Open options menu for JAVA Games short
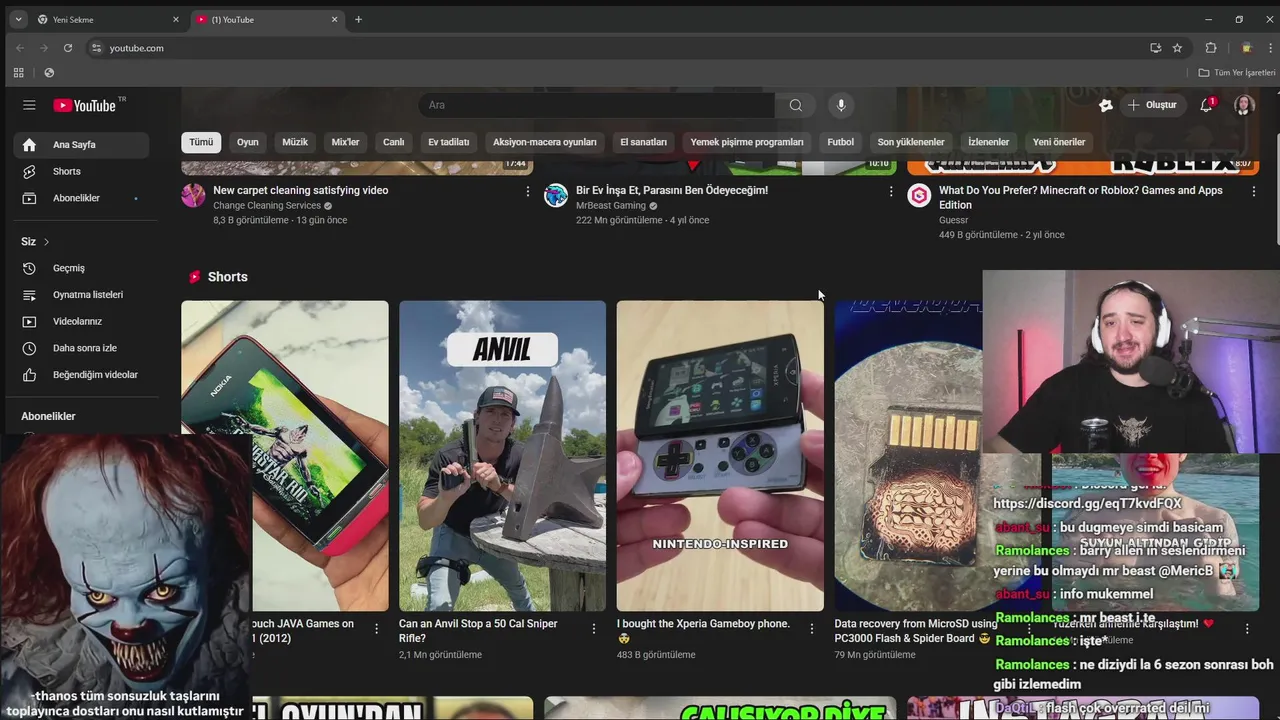Screen dimensions: 1280x720 [x=376, y=629]
